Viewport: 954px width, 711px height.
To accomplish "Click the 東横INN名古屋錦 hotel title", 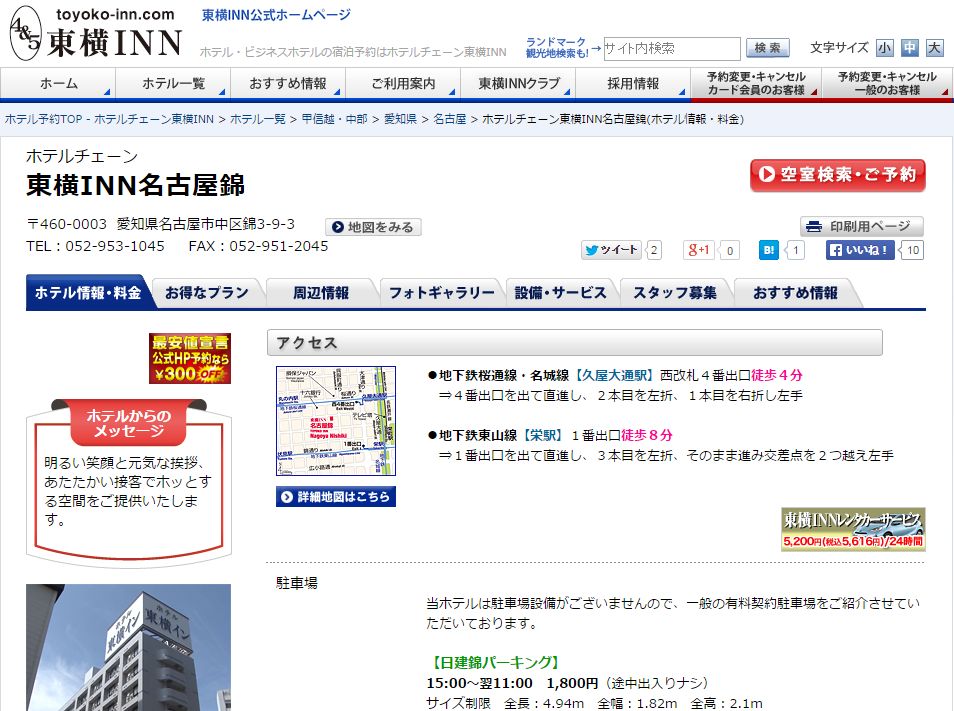I will [136, 185].
